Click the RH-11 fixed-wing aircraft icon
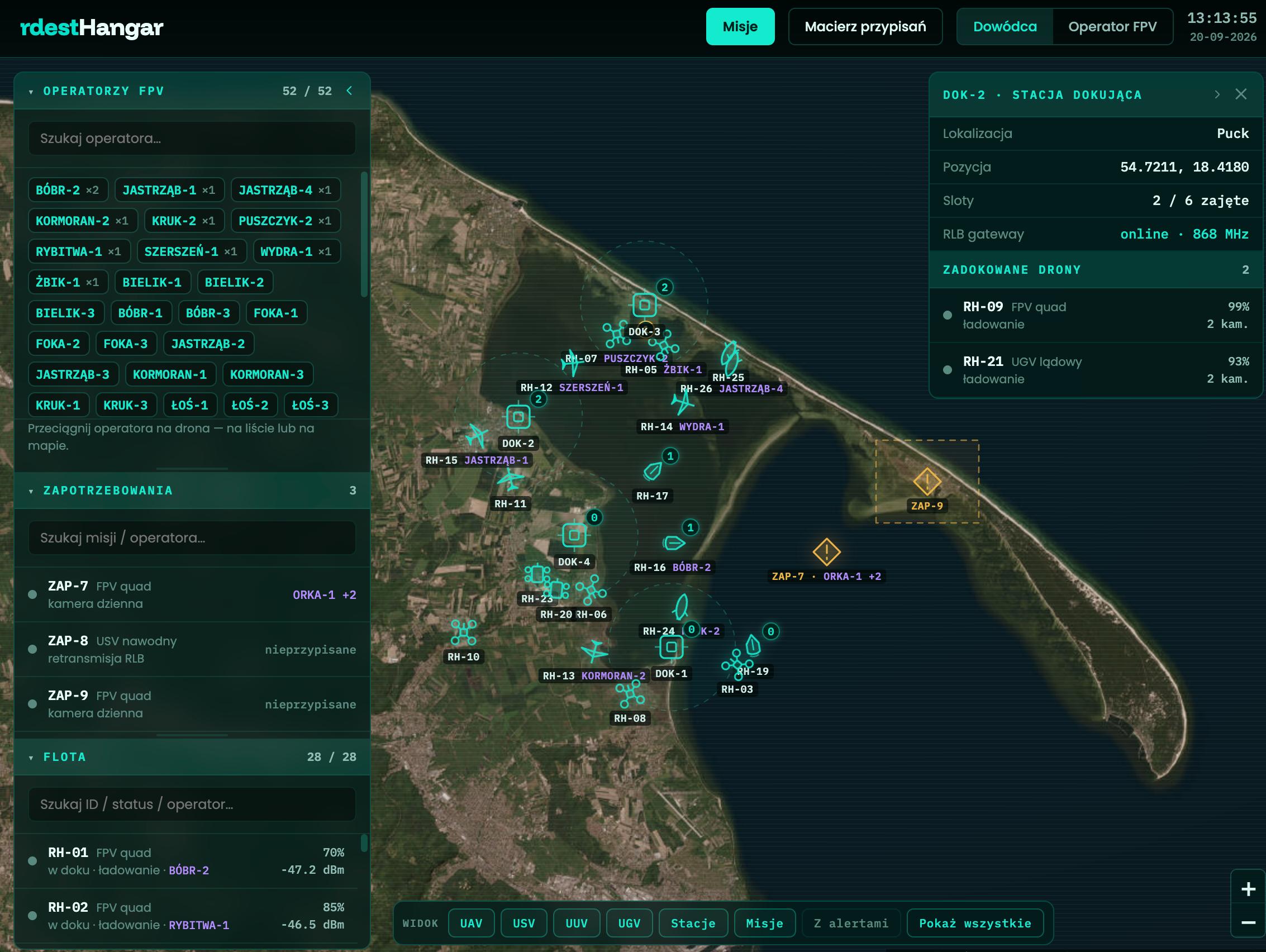 pyautogui.click(x=510, y=479)
